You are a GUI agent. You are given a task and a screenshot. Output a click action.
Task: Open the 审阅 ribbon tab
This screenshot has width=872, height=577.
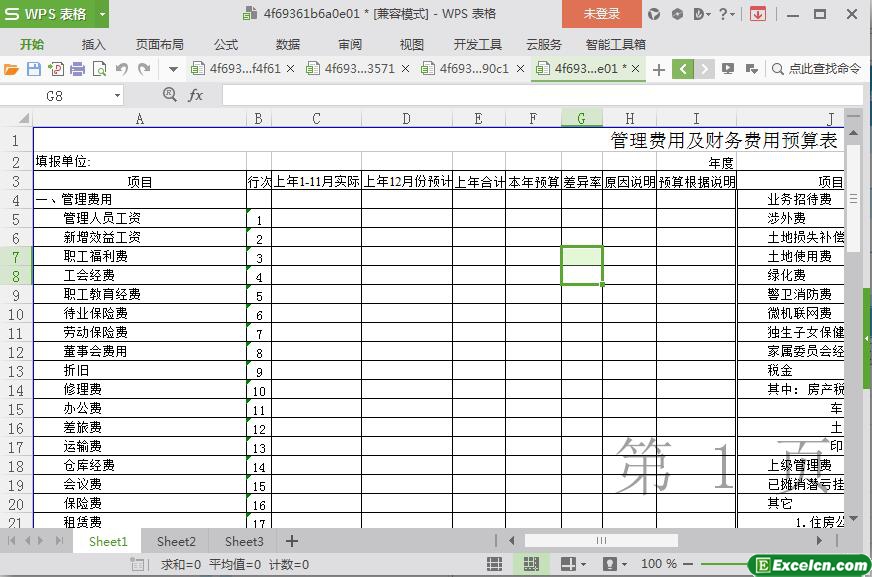pyautogui.click(x=350, y=44)
